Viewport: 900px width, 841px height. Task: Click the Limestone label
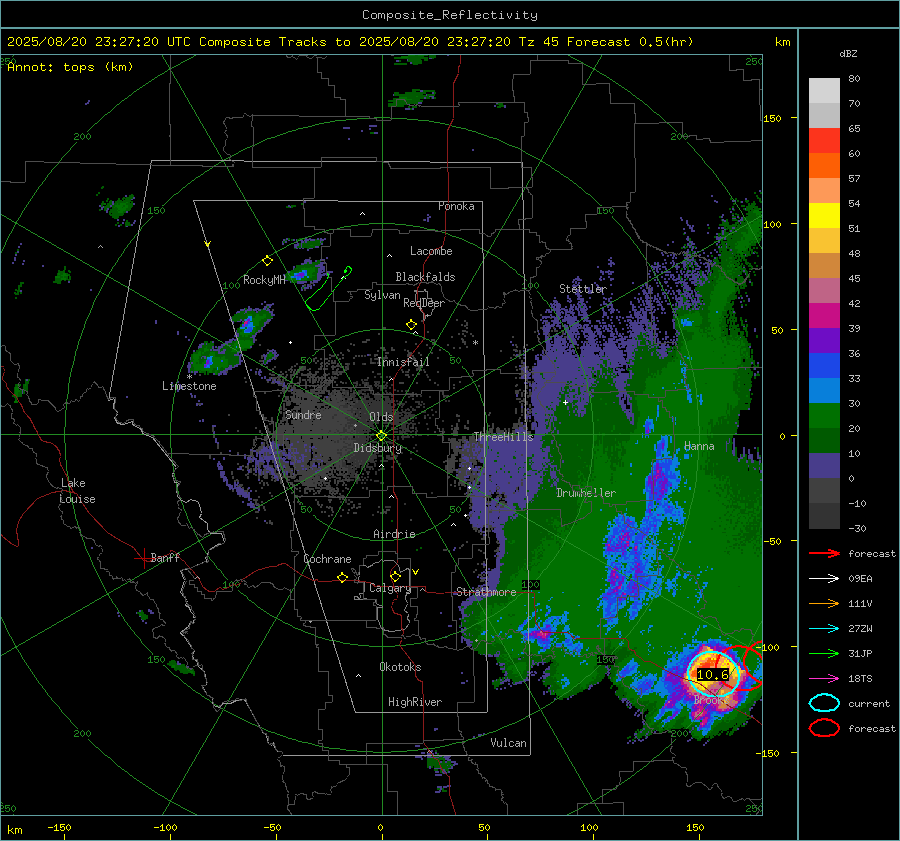pyautogui.click(x=189, y=386)
